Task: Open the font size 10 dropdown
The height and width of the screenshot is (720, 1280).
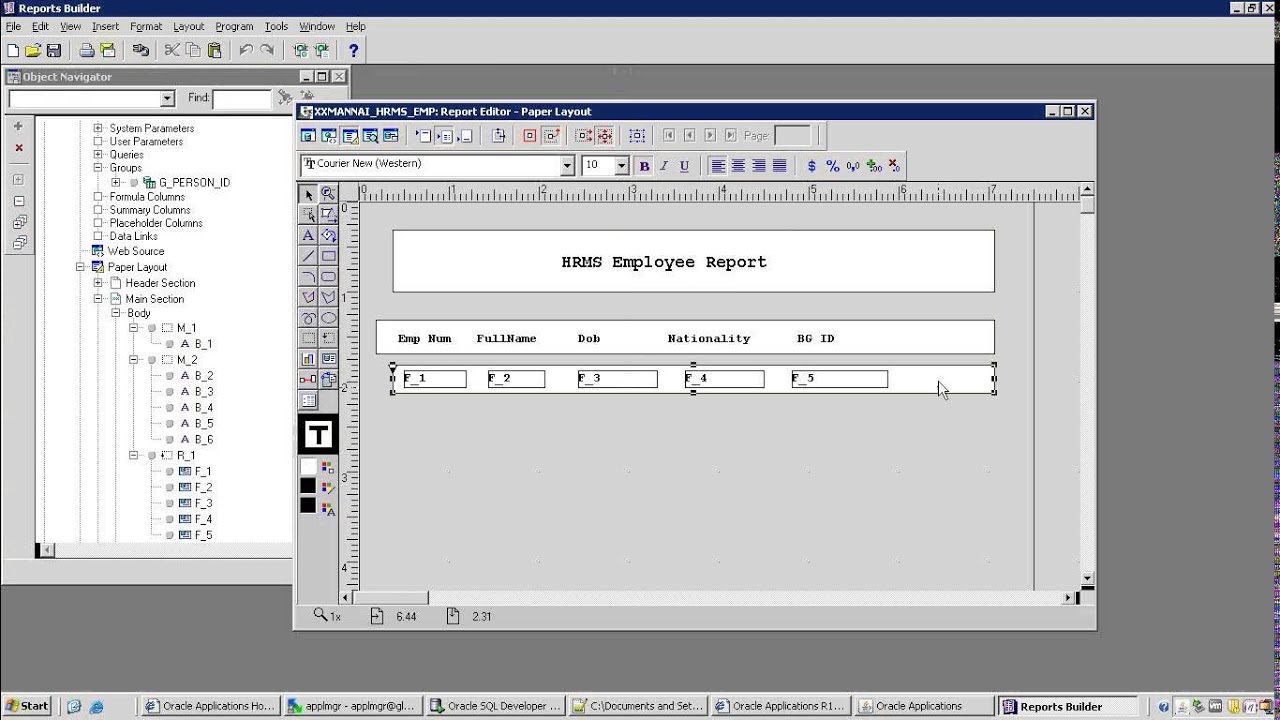Action: click(x=621, y=166)
